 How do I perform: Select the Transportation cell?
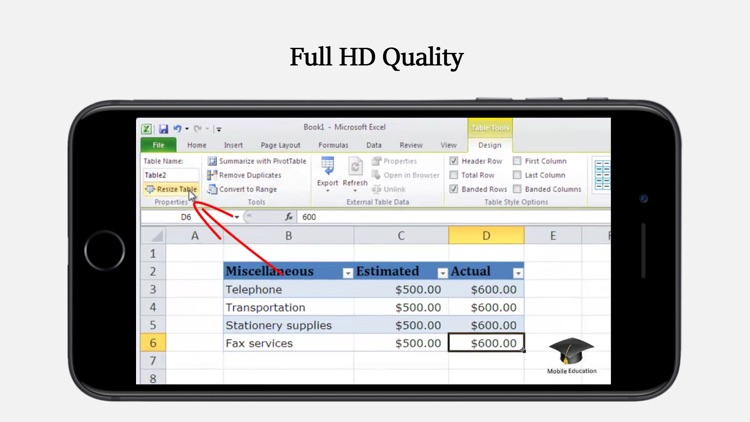(288, 307)
